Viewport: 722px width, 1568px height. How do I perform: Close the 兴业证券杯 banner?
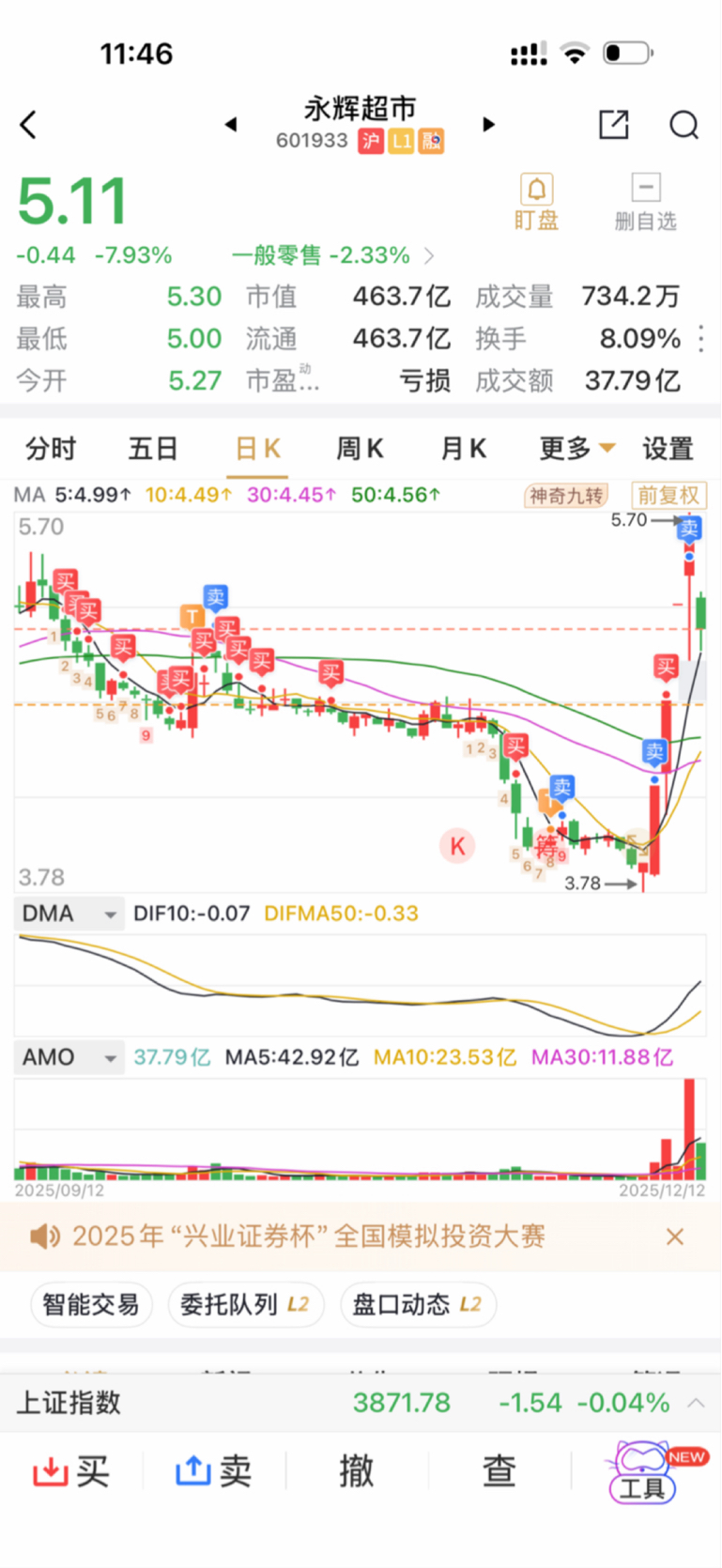click(x=674, y=1237)
